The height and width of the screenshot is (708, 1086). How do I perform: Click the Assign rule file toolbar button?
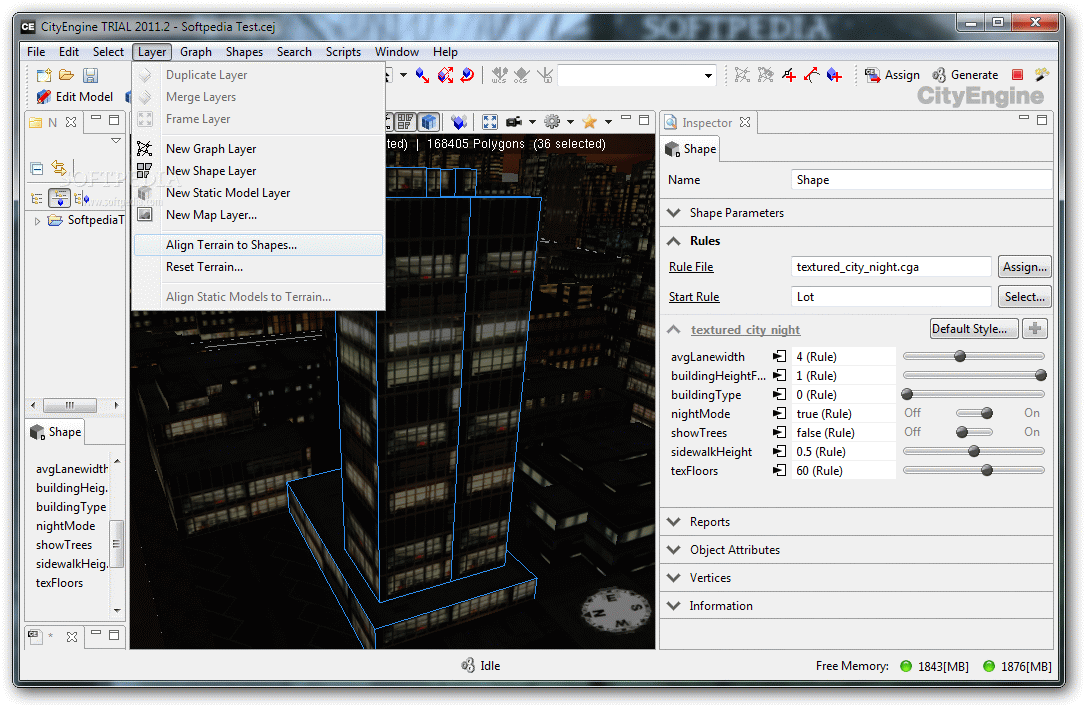pyautogui.click(x=892, y=75)
